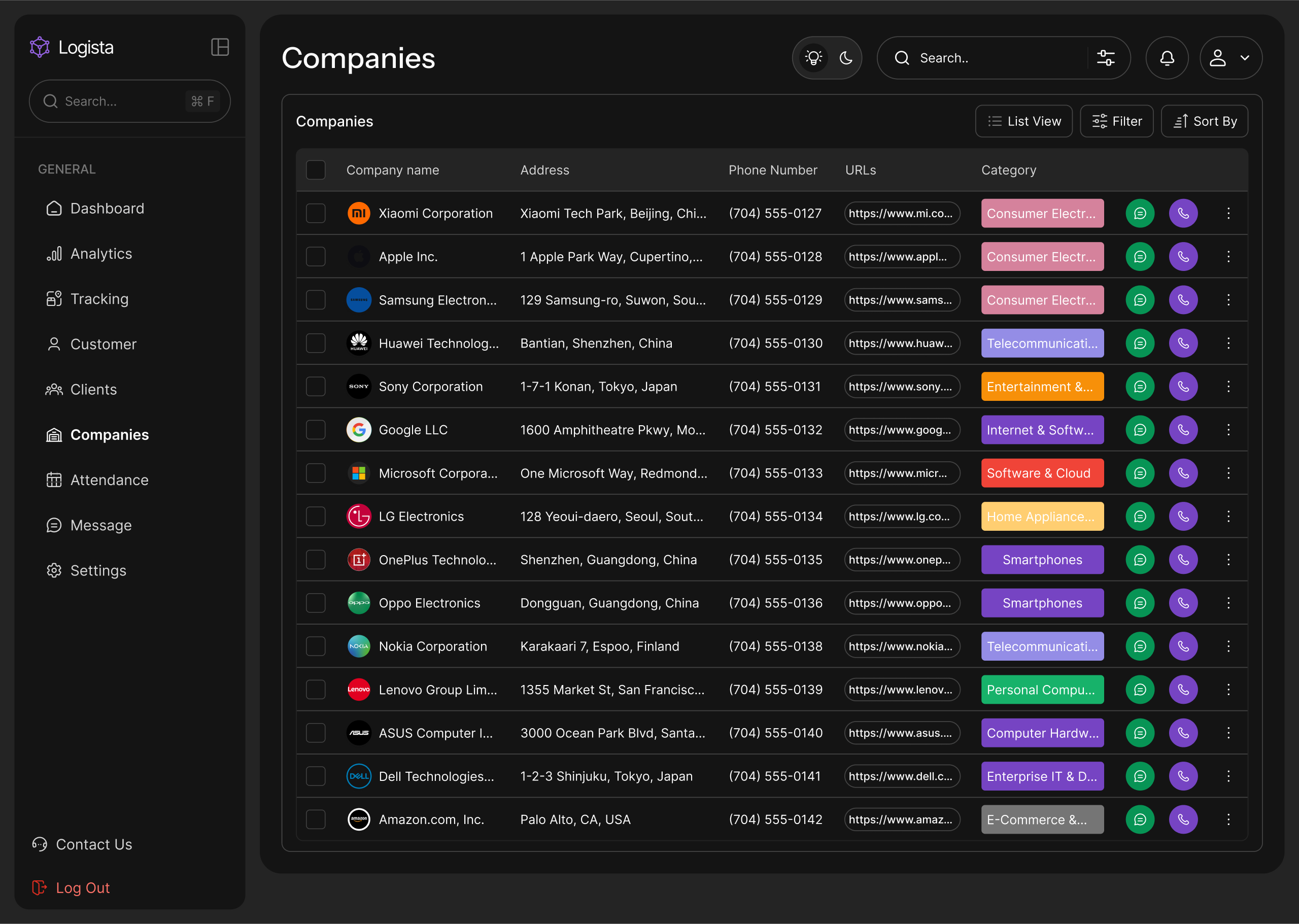Open Customer section
Screen dimensions: 1299x924
(91, 344)
